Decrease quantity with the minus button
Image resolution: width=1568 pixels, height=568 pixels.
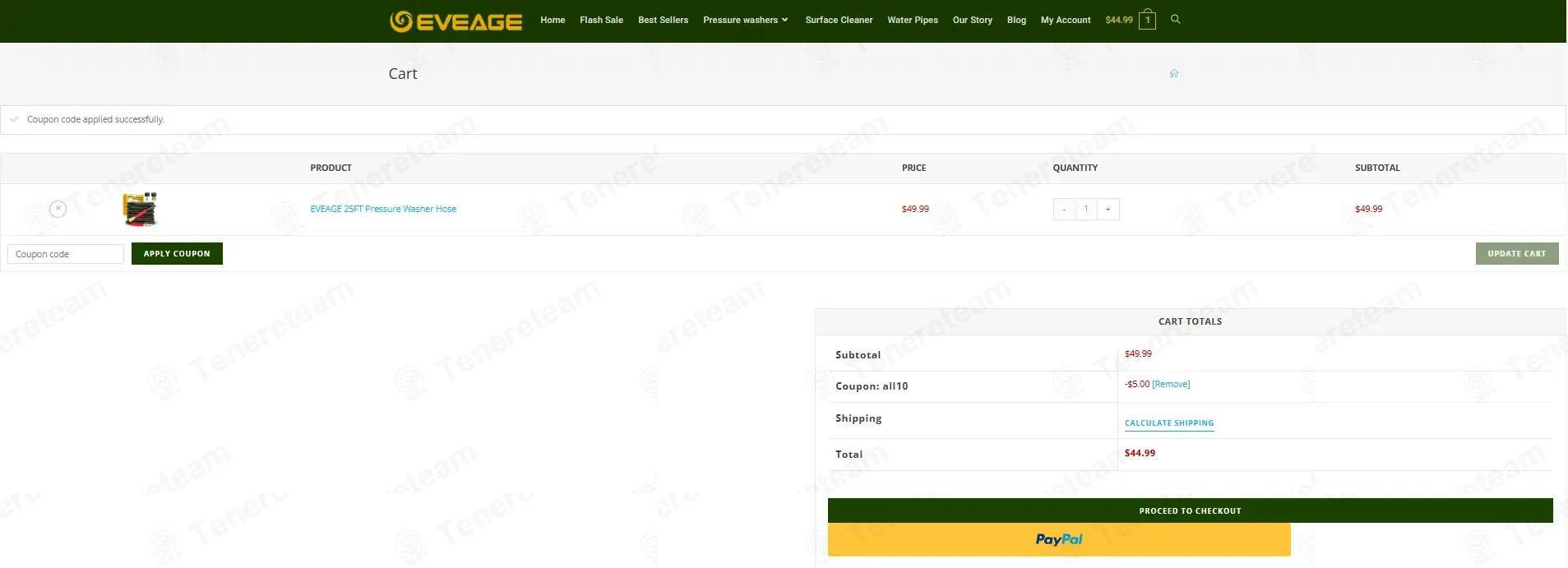(x=1064, y=209)
